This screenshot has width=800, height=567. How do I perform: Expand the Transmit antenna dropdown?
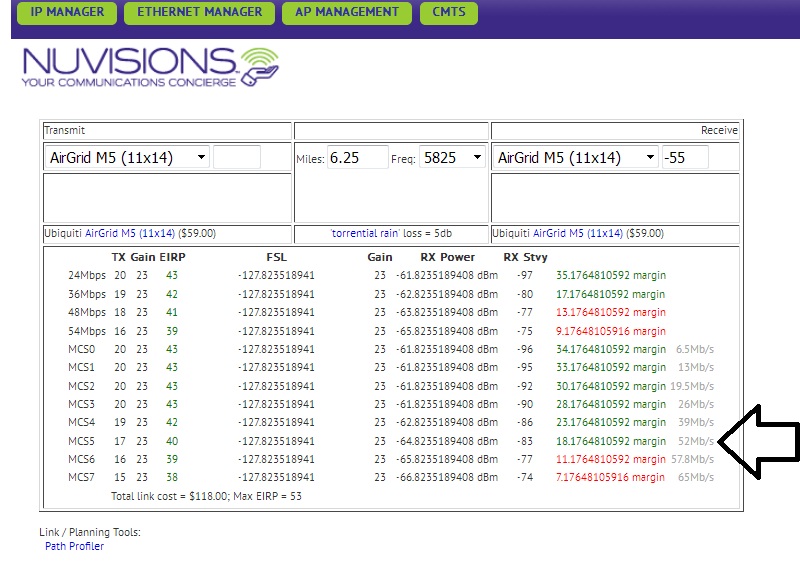128,157
